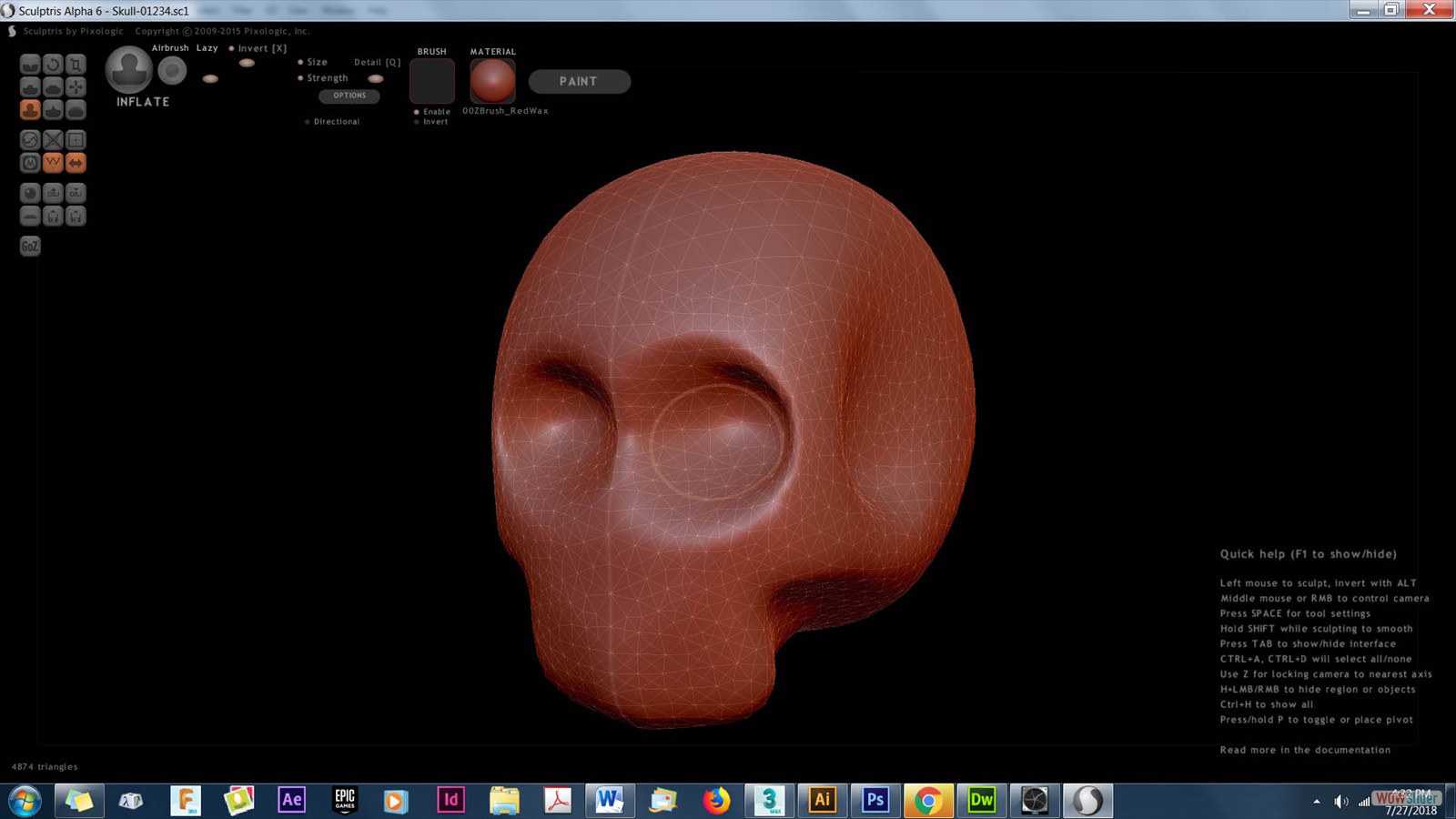Select the Mask tool
Image resolution: width=1456 pixels, height=819 pixels.
click(x=30, y=163)
